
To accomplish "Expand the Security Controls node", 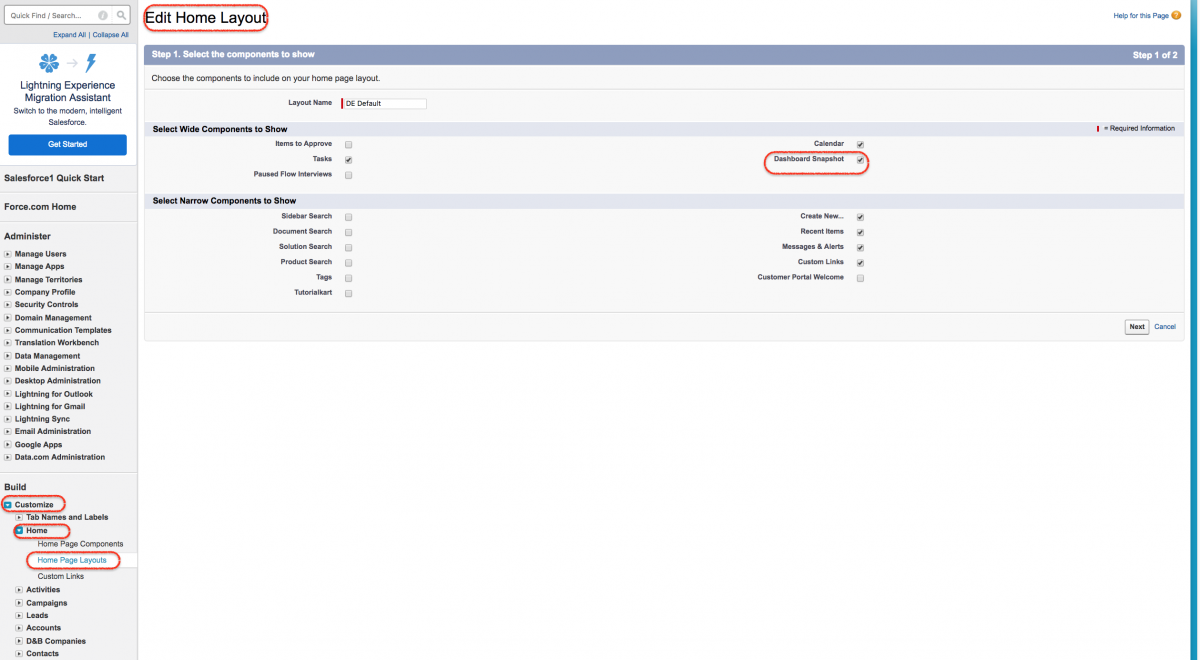I will point(8,305).
